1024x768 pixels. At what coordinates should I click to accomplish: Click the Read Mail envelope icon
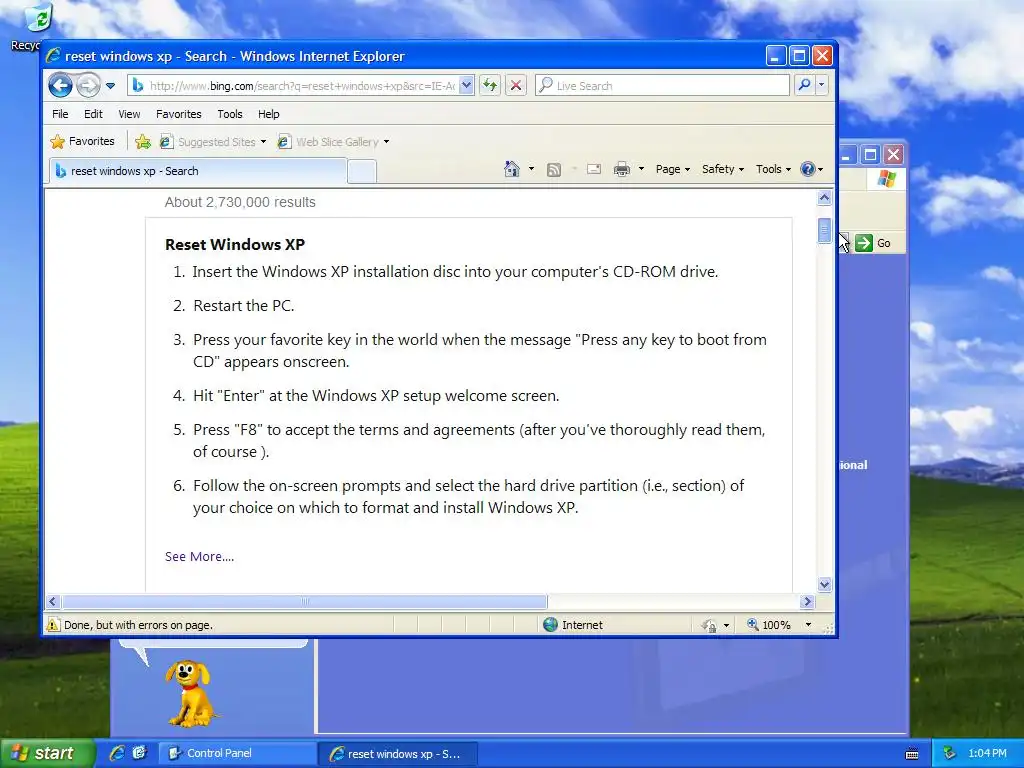594,169
